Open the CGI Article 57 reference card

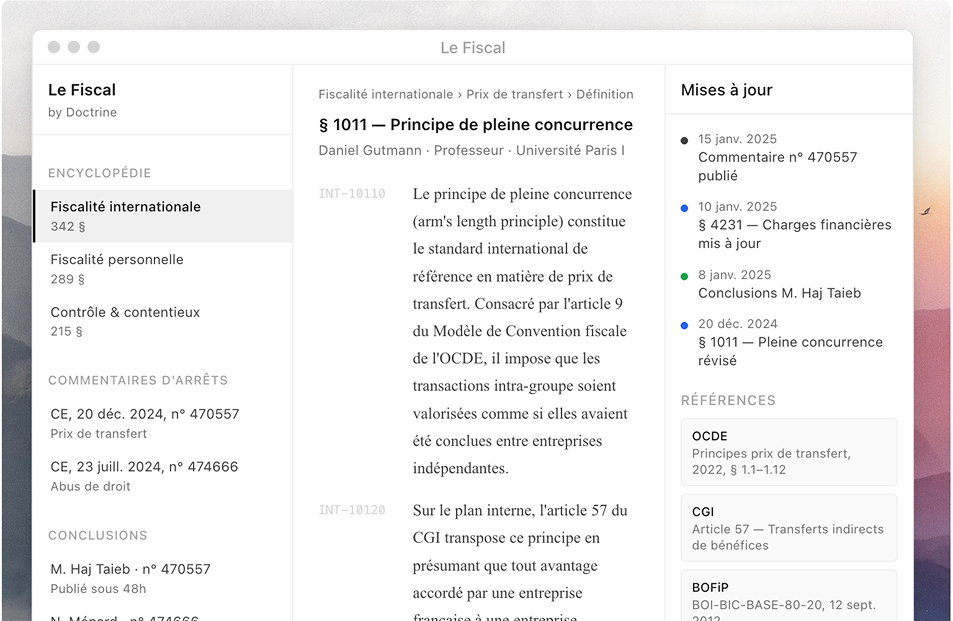(789, 528)
